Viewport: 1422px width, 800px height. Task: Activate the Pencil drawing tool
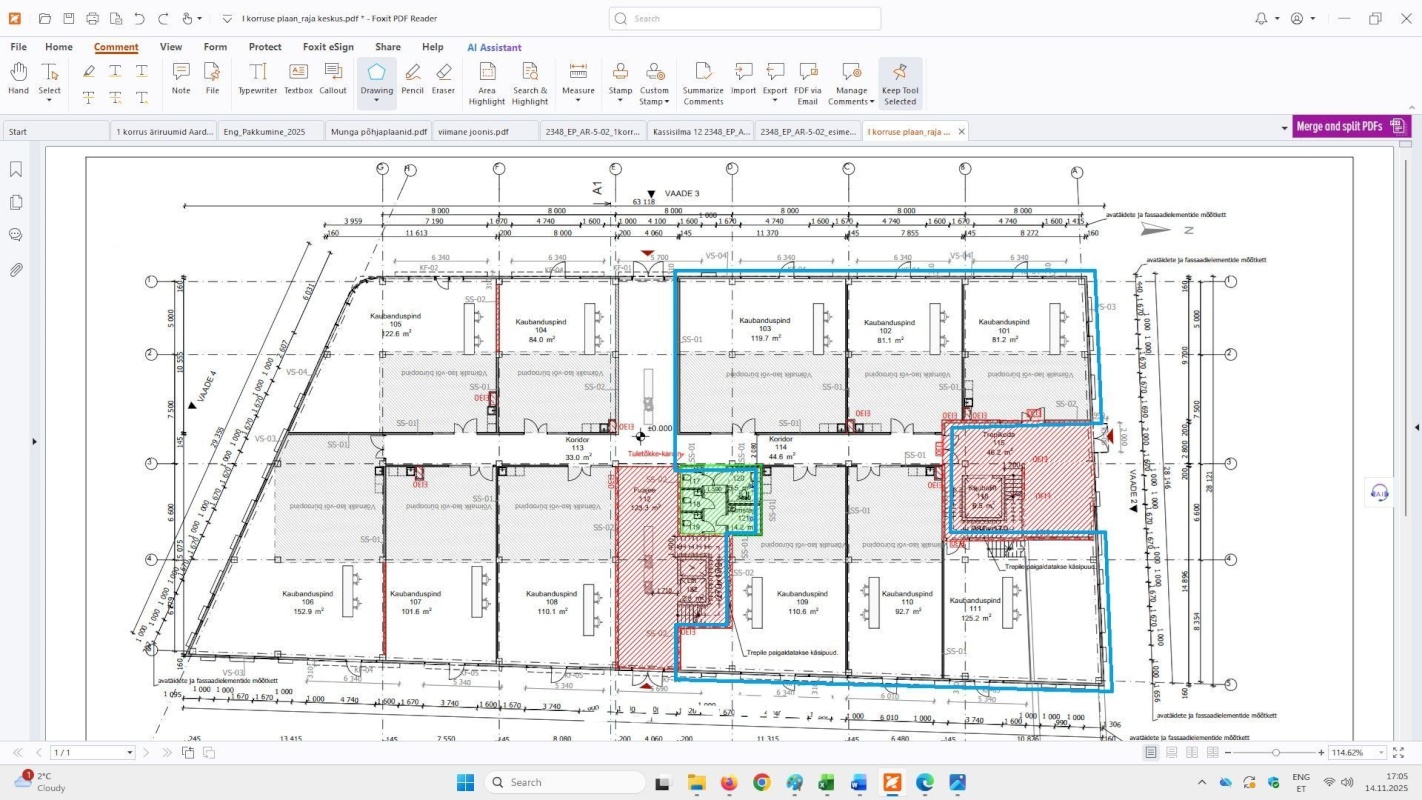412,78
